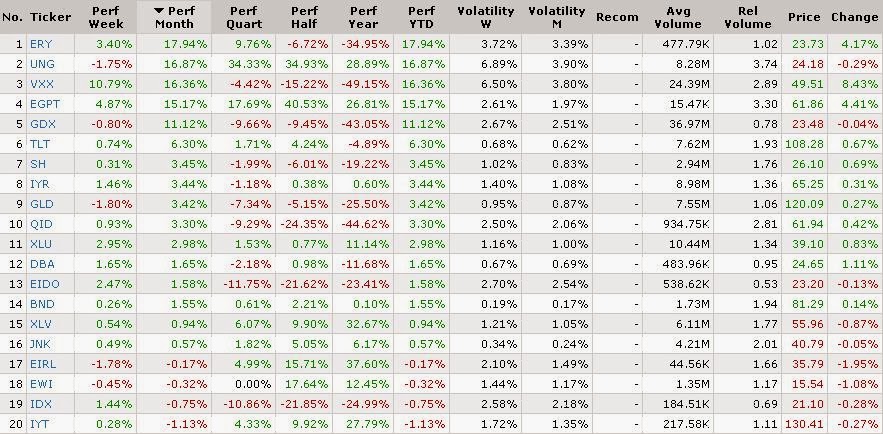The height and width of the screenshot is (434, 883).
Task: Sort by Perf Quart column
Action: [x=244, y=17]
